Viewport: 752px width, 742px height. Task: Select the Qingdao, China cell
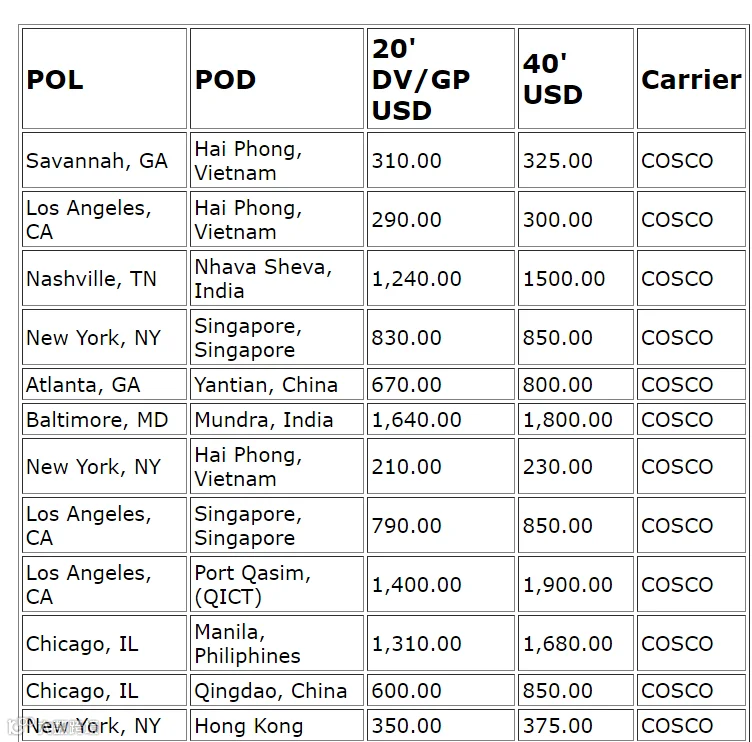[277, 690]
